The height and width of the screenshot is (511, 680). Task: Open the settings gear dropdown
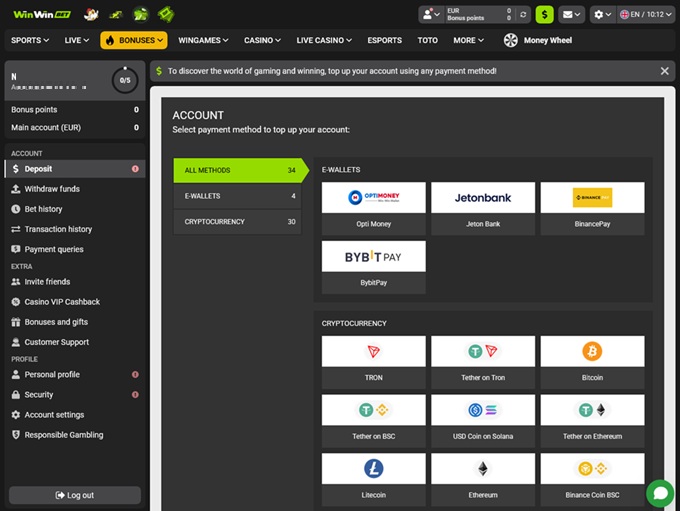(x=602, y=14)
